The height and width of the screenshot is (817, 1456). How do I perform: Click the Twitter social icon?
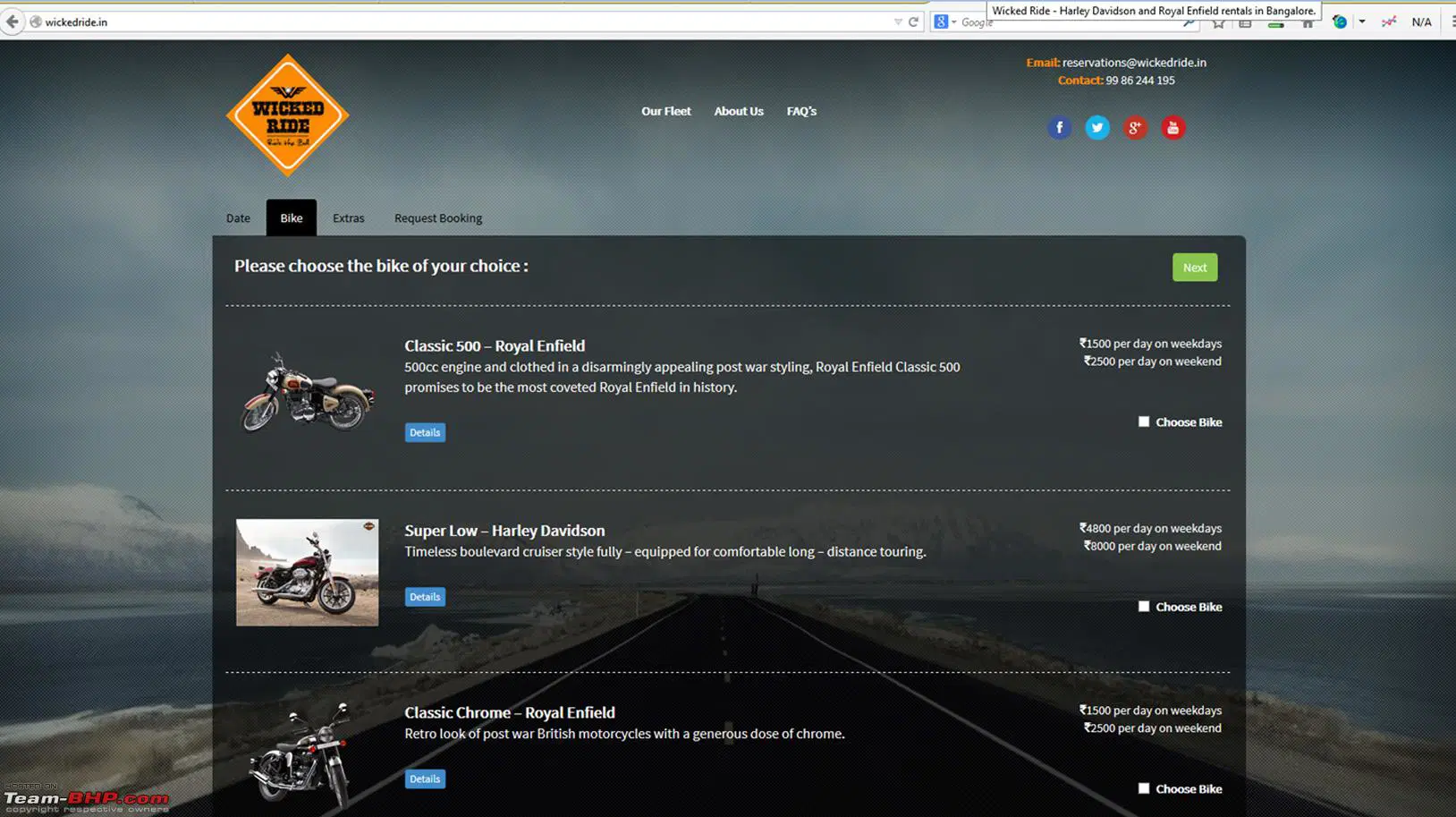tap(1096, 128)
